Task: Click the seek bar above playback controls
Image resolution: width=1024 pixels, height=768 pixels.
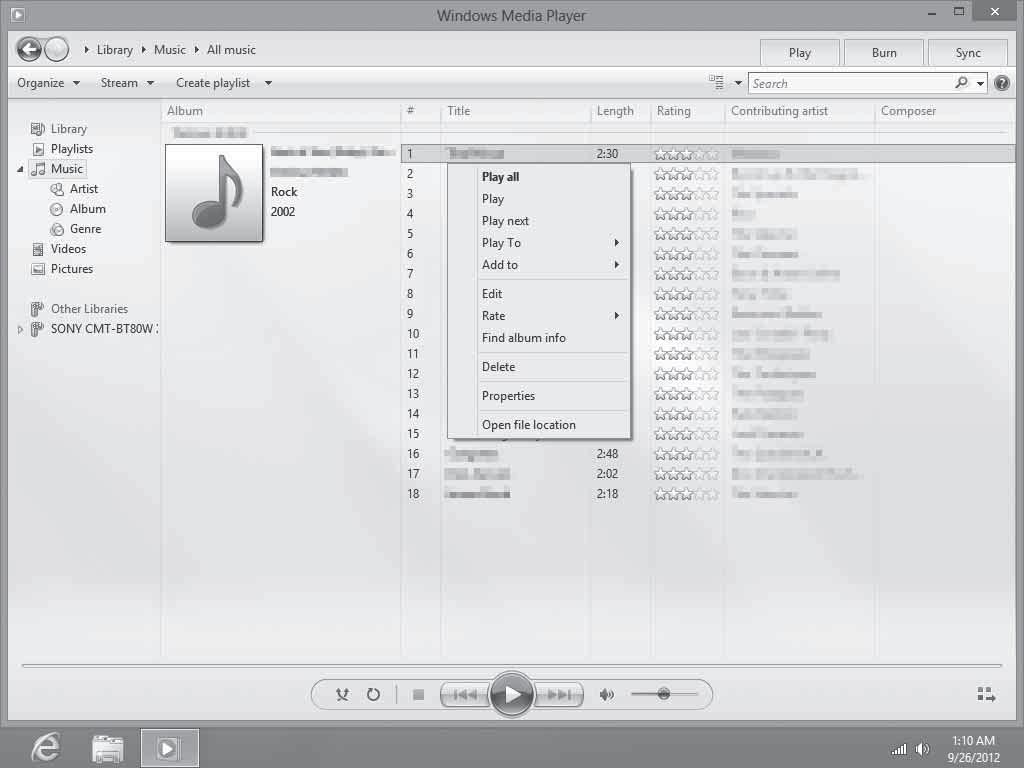Action: click(511, 665)
